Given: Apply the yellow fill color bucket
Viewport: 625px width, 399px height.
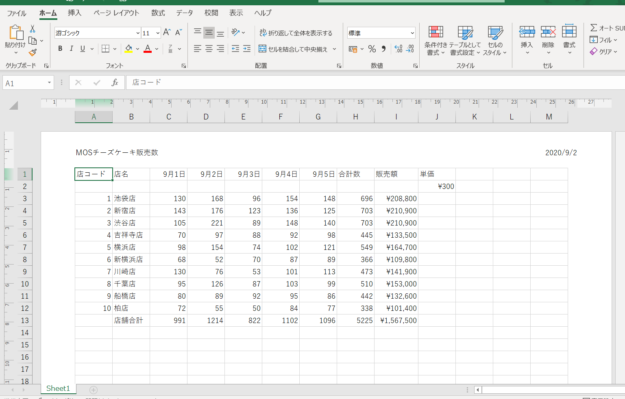Looking at the screenshot, I should tap(128, 49).
